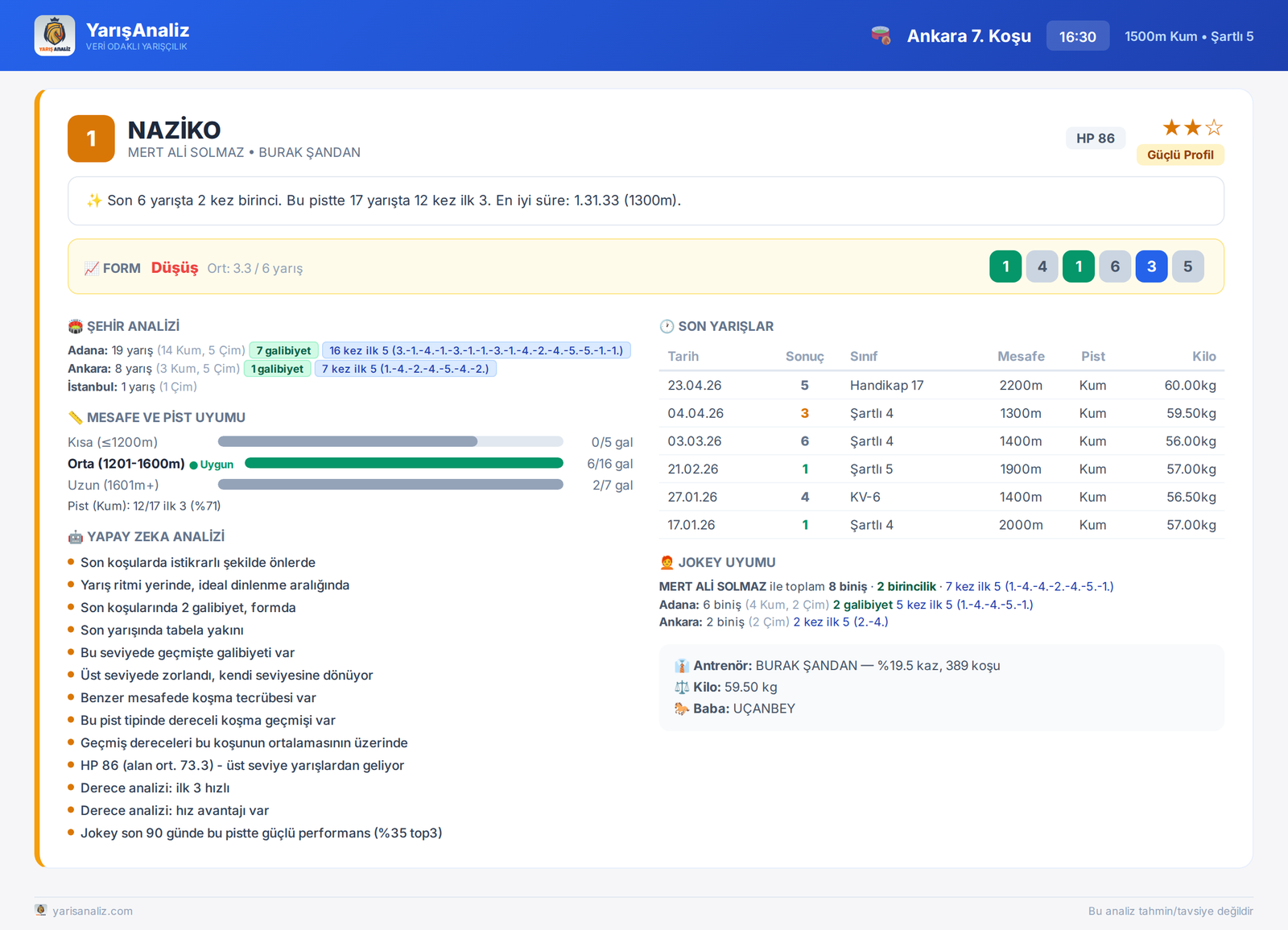Click the Handikap 17 class cell
Viewport: 1288px width, 930px height.
click(886, 385)
